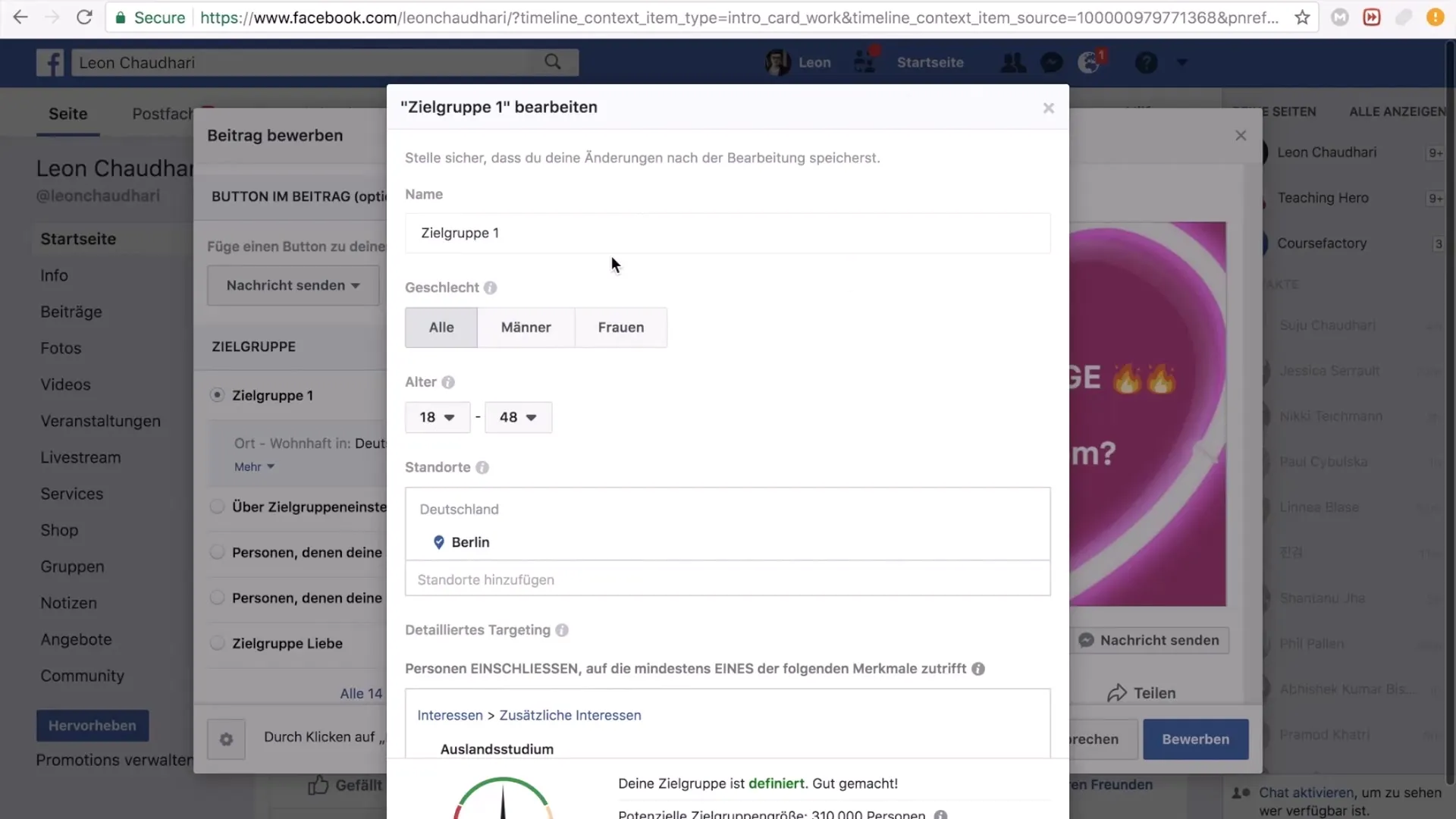Screen dimensions: 1456x819
Task: Open Teaching Hero page in right sidebar
Action: [x=1323, y=198]
